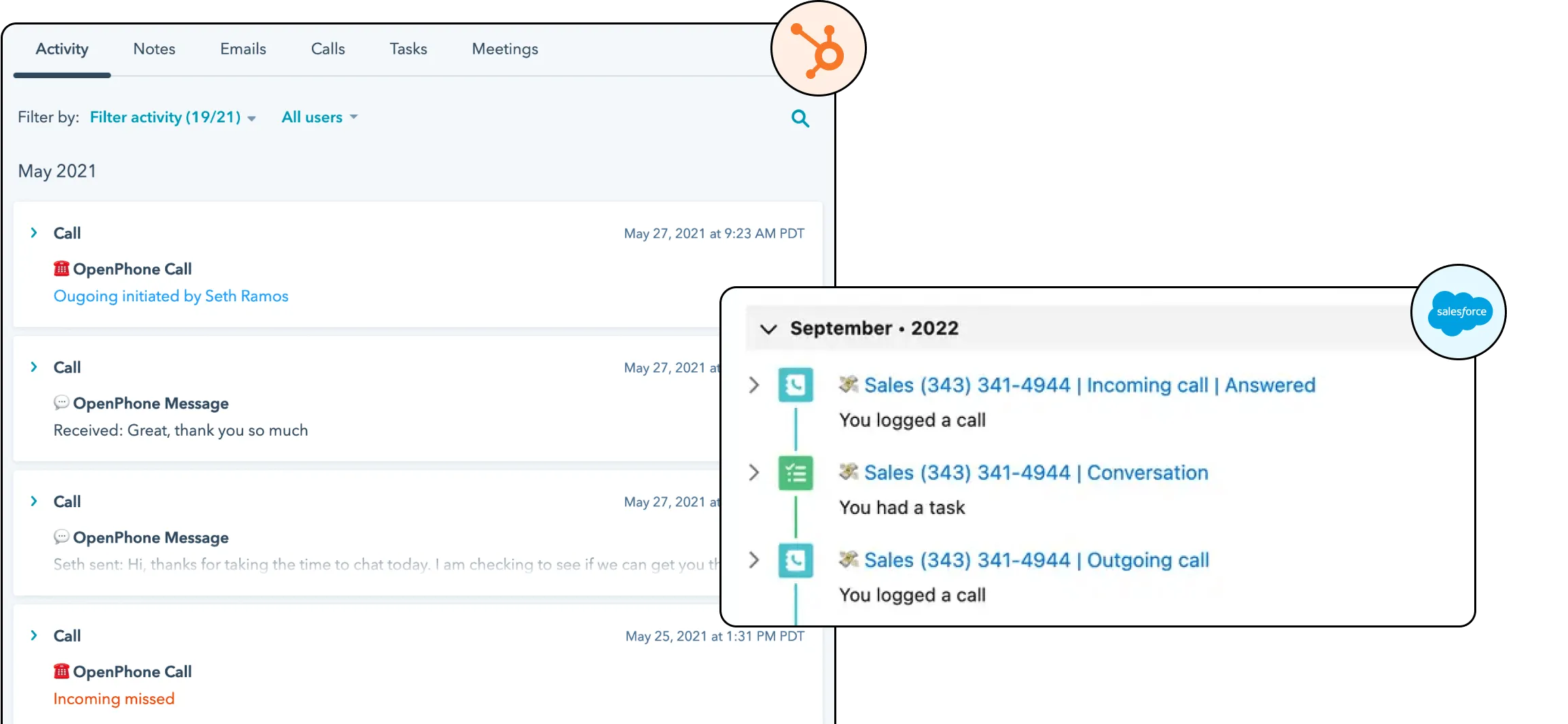1568x724 pixels.
Task: Click the green task list icon for Conversation
Action: [796, 473]
